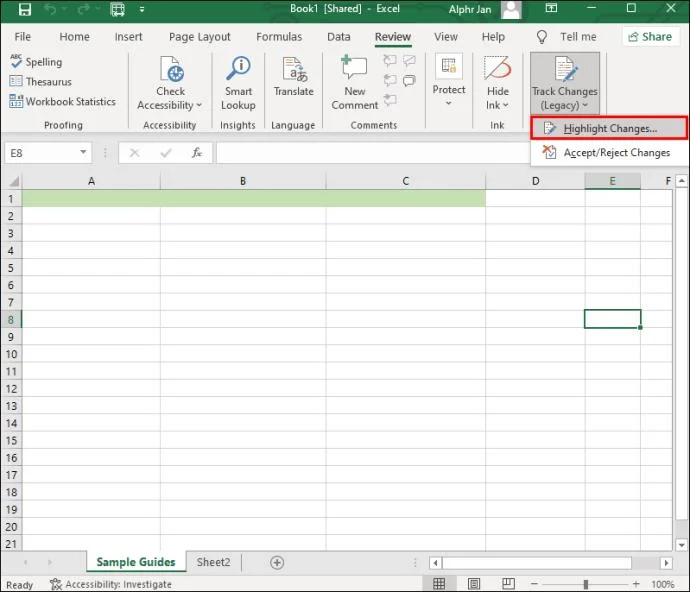Click the user account avatar icon
Screen dimensions: 690x592
(511, 9)
